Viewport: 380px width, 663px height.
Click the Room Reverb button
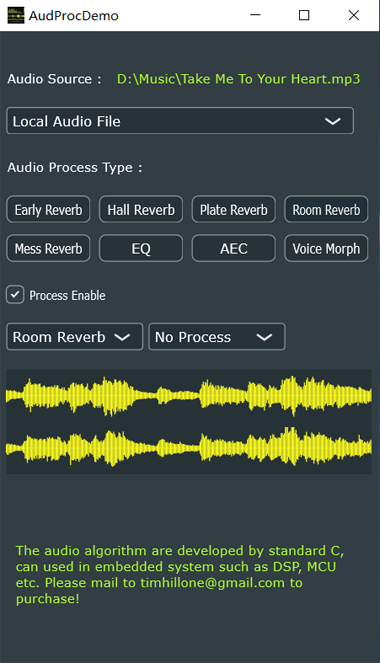coord(326,209)
